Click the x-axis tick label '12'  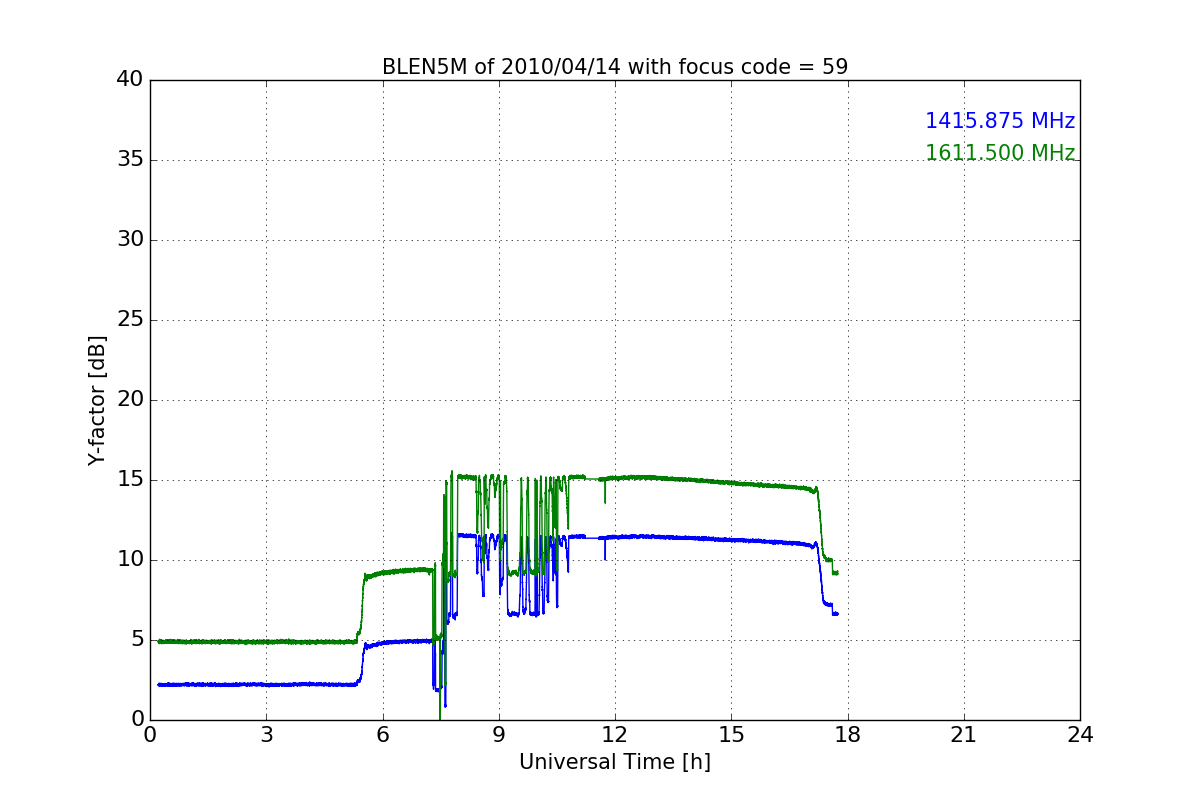615,735
